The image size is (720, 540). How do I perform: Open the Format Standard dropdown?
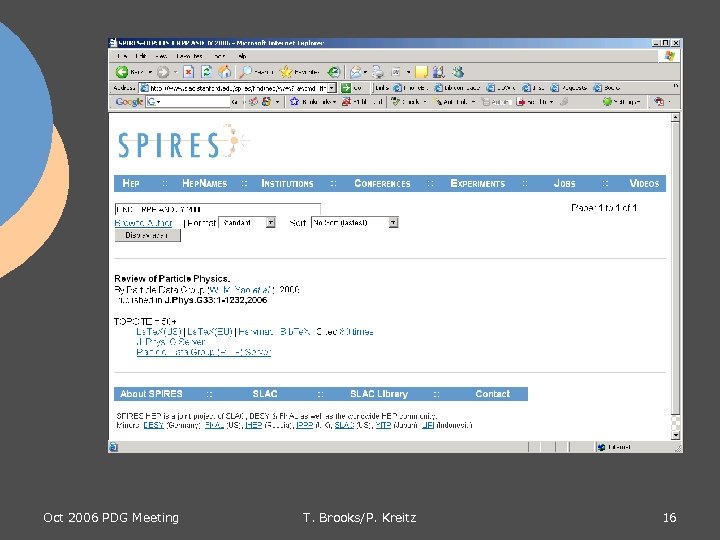[271, 223]
